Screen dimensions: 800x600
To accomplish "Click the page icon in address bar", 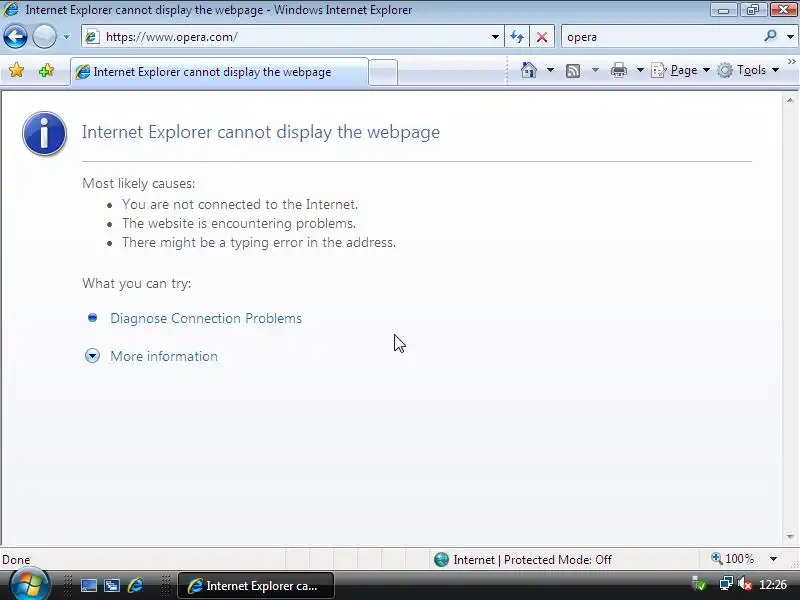I will tap(92, 37).
